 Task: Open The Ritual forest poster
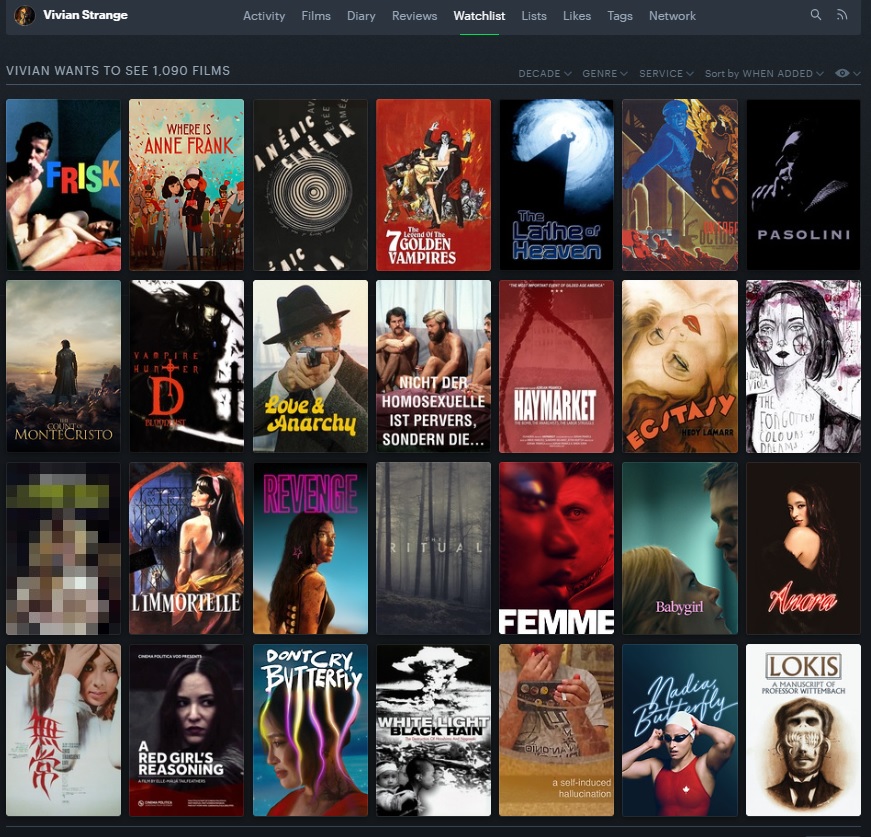click(433, 548)
